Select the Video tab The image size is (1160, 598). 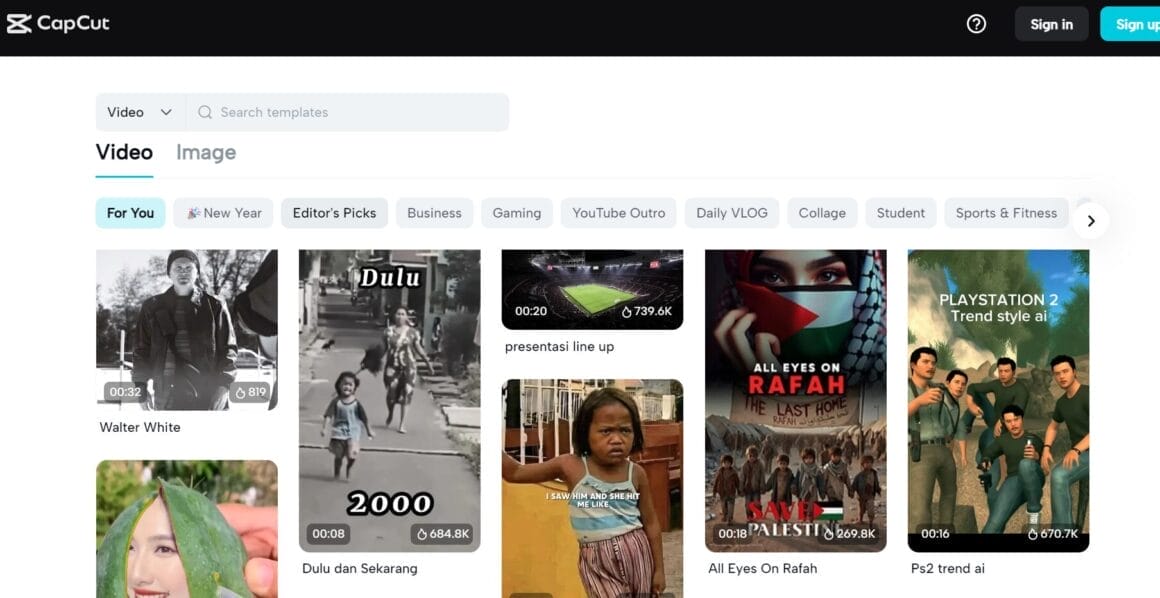tap(124, 152)
